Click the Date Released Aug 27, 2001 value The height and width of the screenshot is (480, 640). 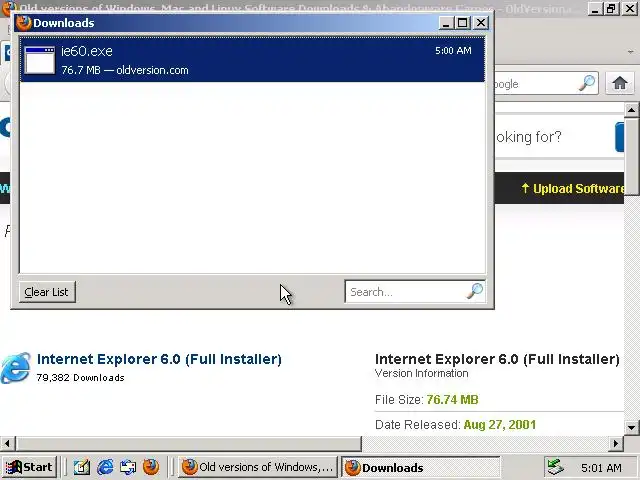500,424
